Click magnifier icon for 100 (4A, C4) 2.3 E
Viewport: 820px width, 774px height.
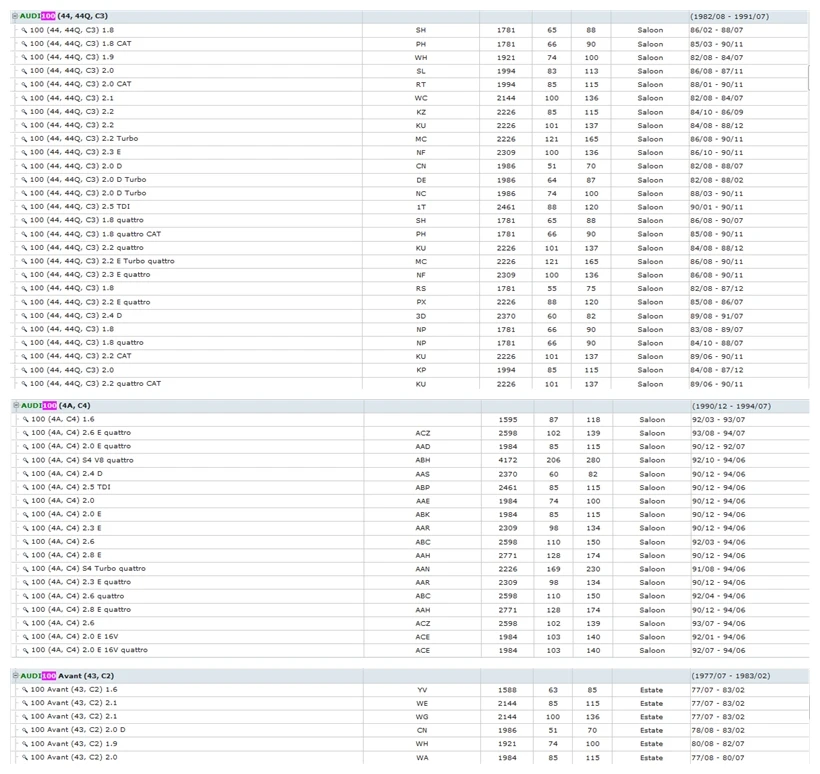coord(26,528)
